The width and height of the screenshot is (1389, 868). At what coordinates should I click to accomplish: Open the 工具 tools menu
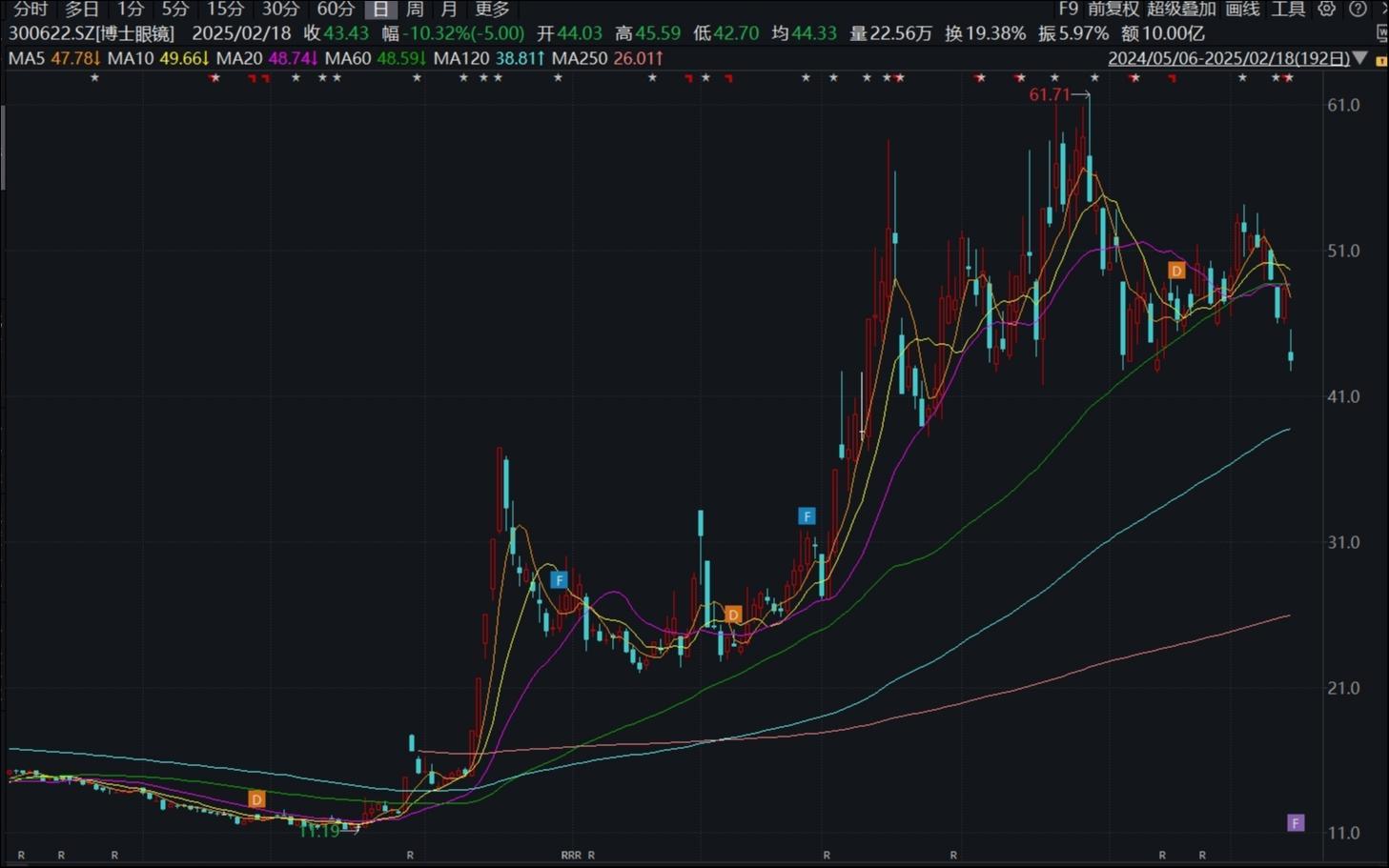coord(1288,10)
